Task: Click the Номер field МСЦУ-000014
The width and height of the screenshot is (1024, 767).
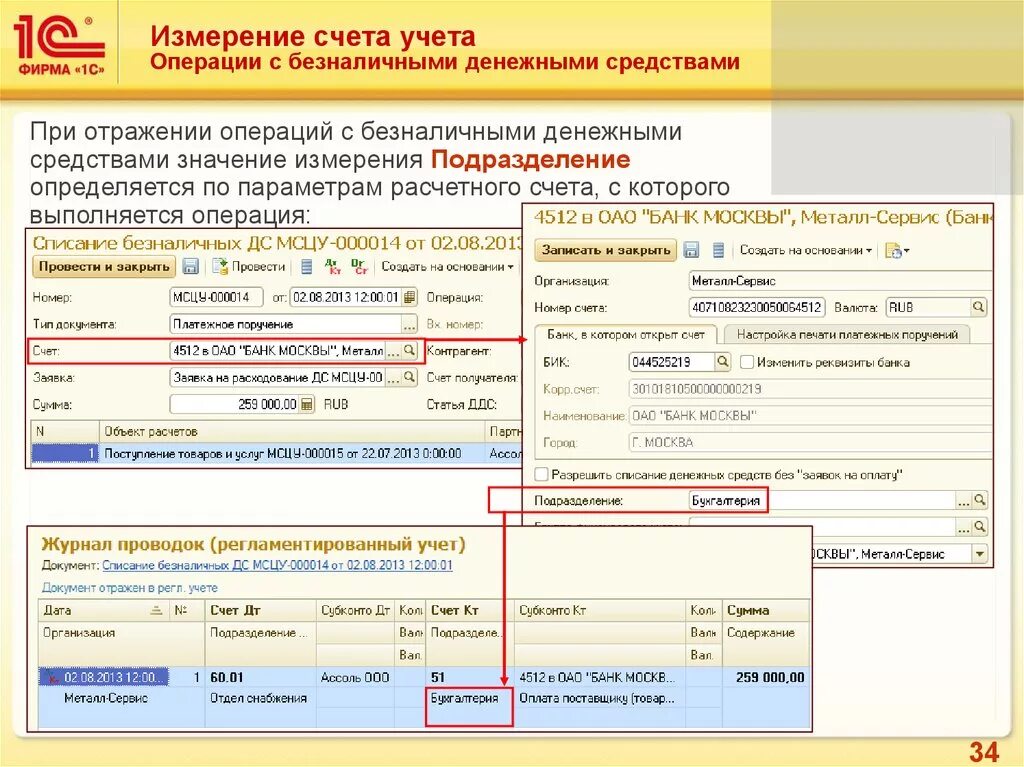Action: tap(216, 297)
